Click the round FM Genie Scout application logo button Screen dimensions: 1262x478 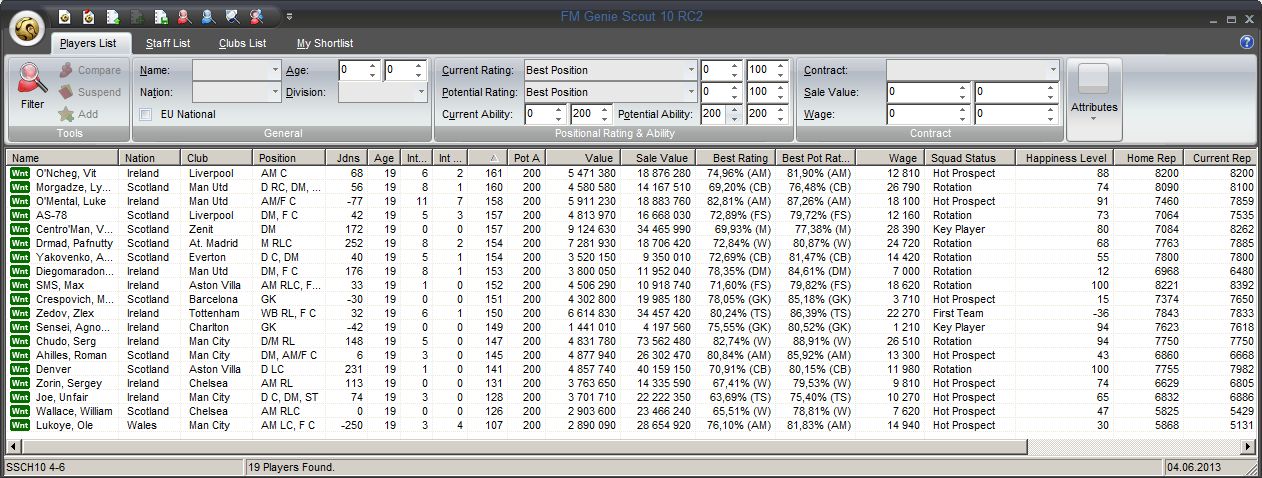coord(28,27)
